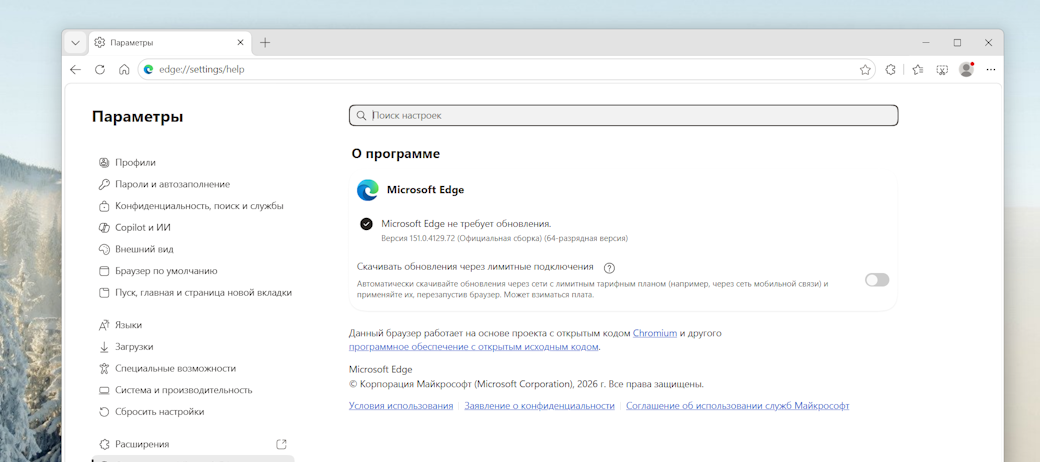
Task: Click the search settings field
Action: point(623,115)
